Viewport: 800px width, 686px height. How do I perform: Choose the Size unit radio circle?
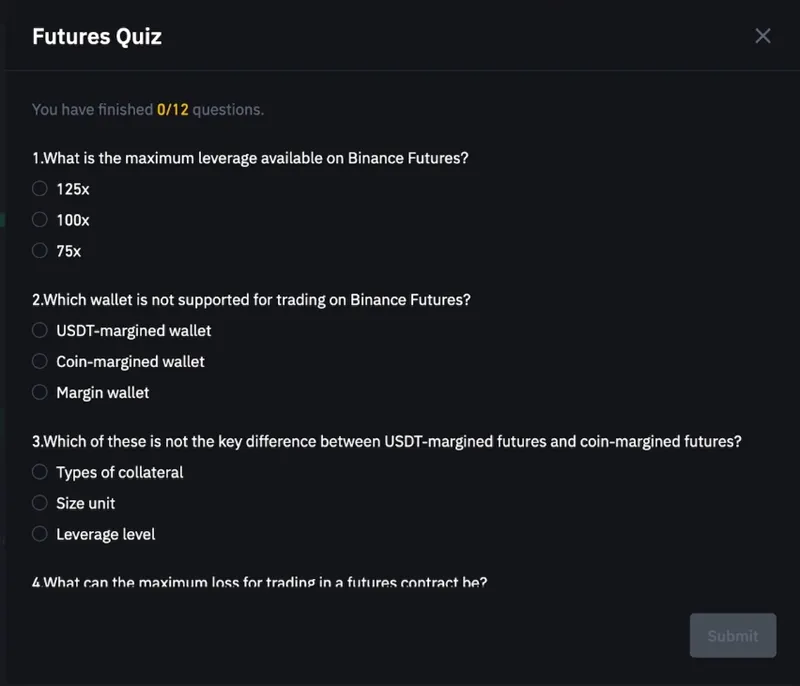tap(40, 503)
